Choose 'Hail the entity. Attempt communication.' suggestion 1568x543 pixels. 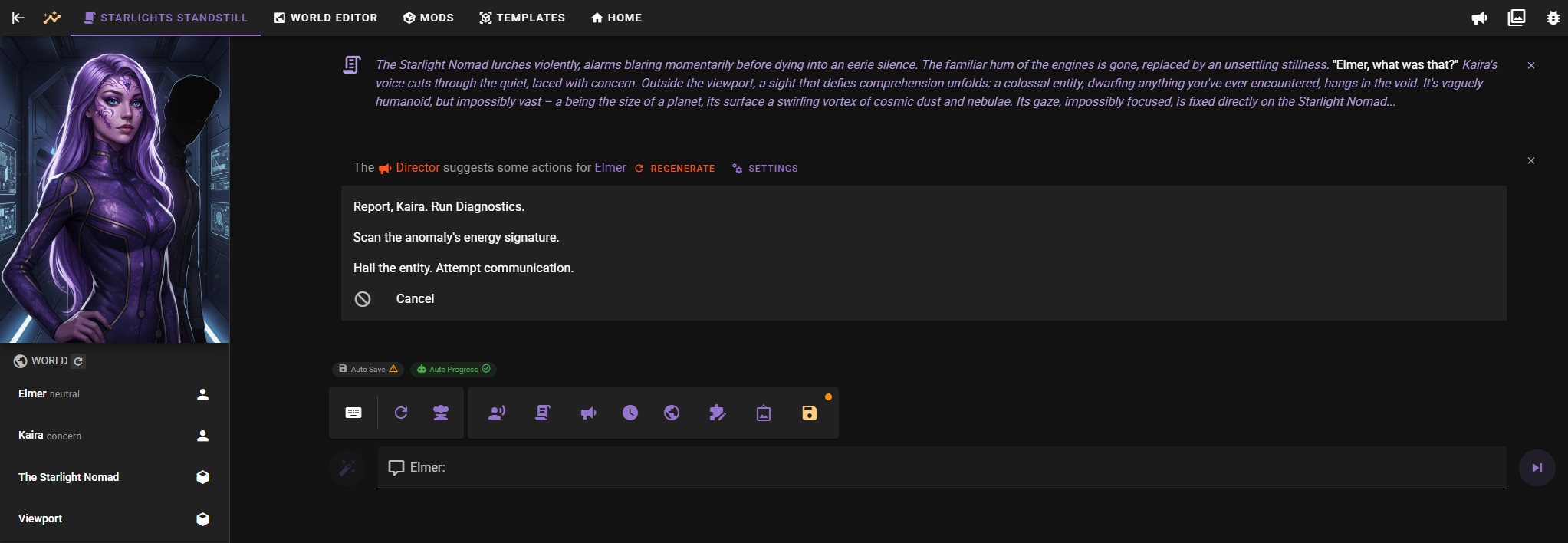click(463, 268)
